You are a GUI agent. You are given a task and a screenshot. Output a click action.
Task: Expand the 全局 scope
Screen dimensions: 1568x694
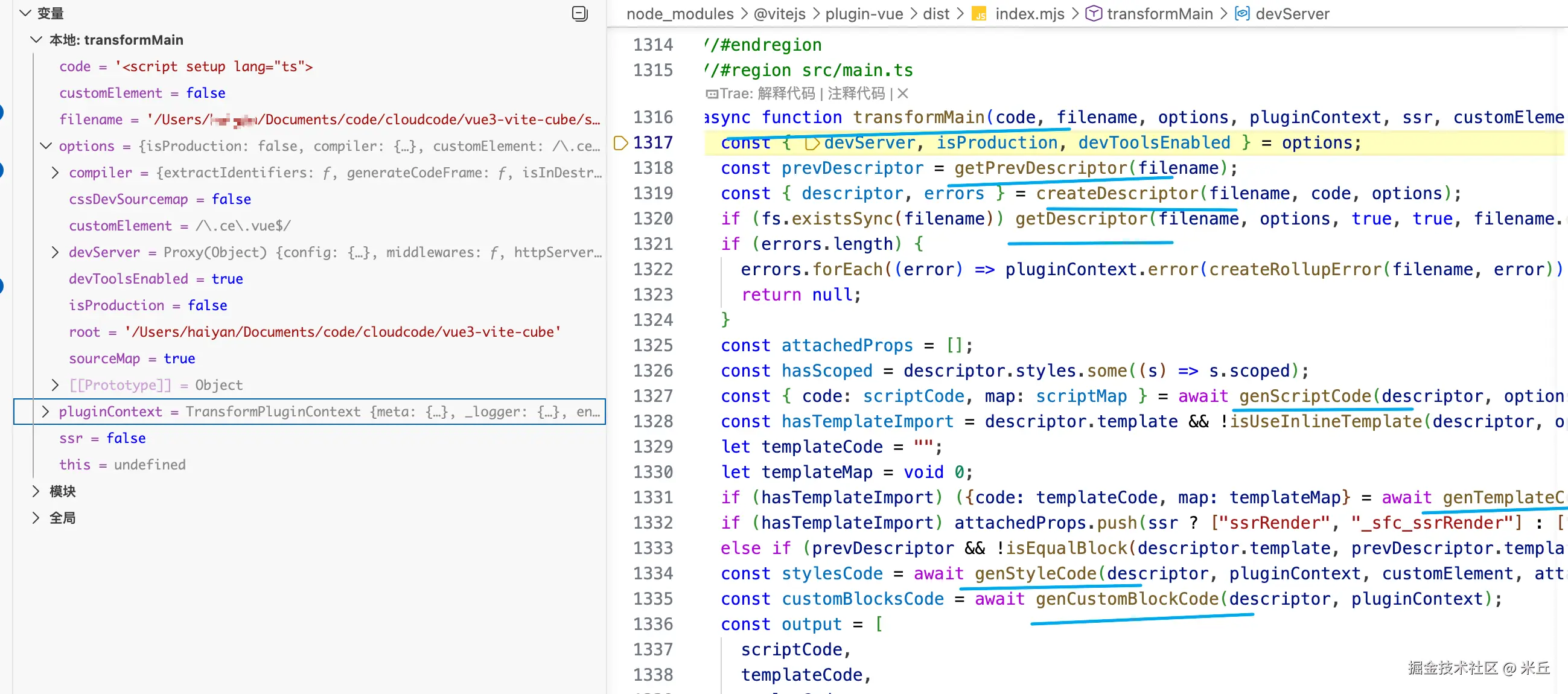pyautogui.click(x=36, y=518)
